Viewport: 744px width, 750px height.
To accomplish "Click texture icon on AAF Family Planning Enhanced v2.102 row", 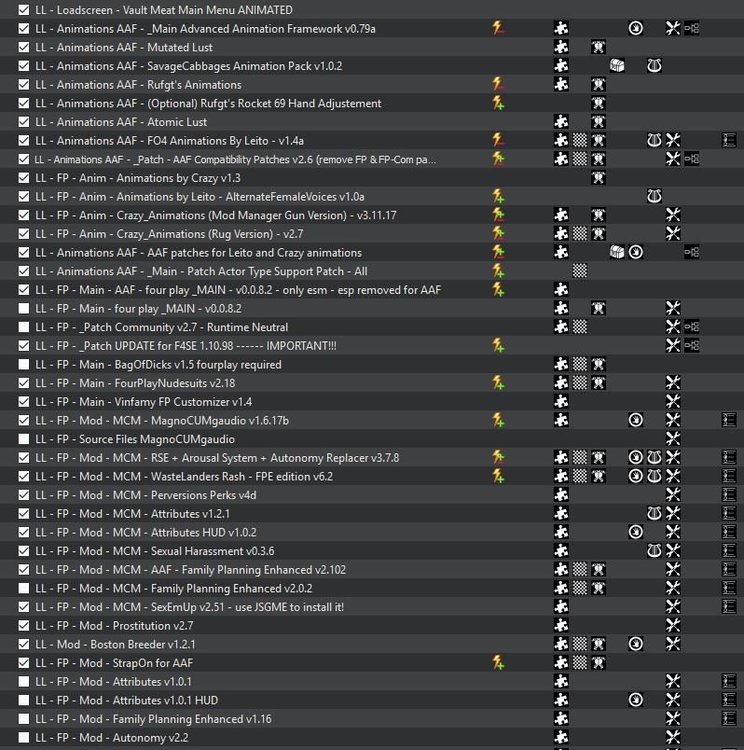I will pos(580,569).
